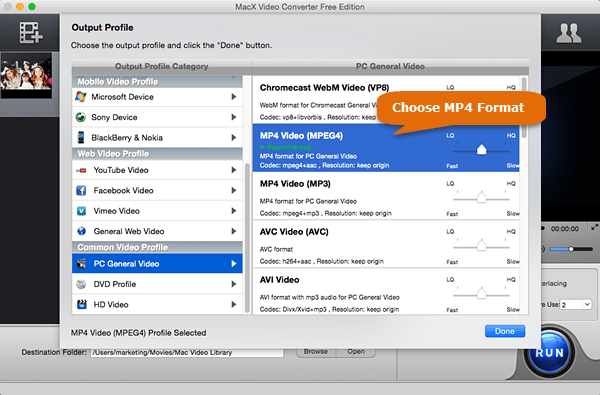
Task: Click the Facebook Video icon
Action: [x=81, y=190]
